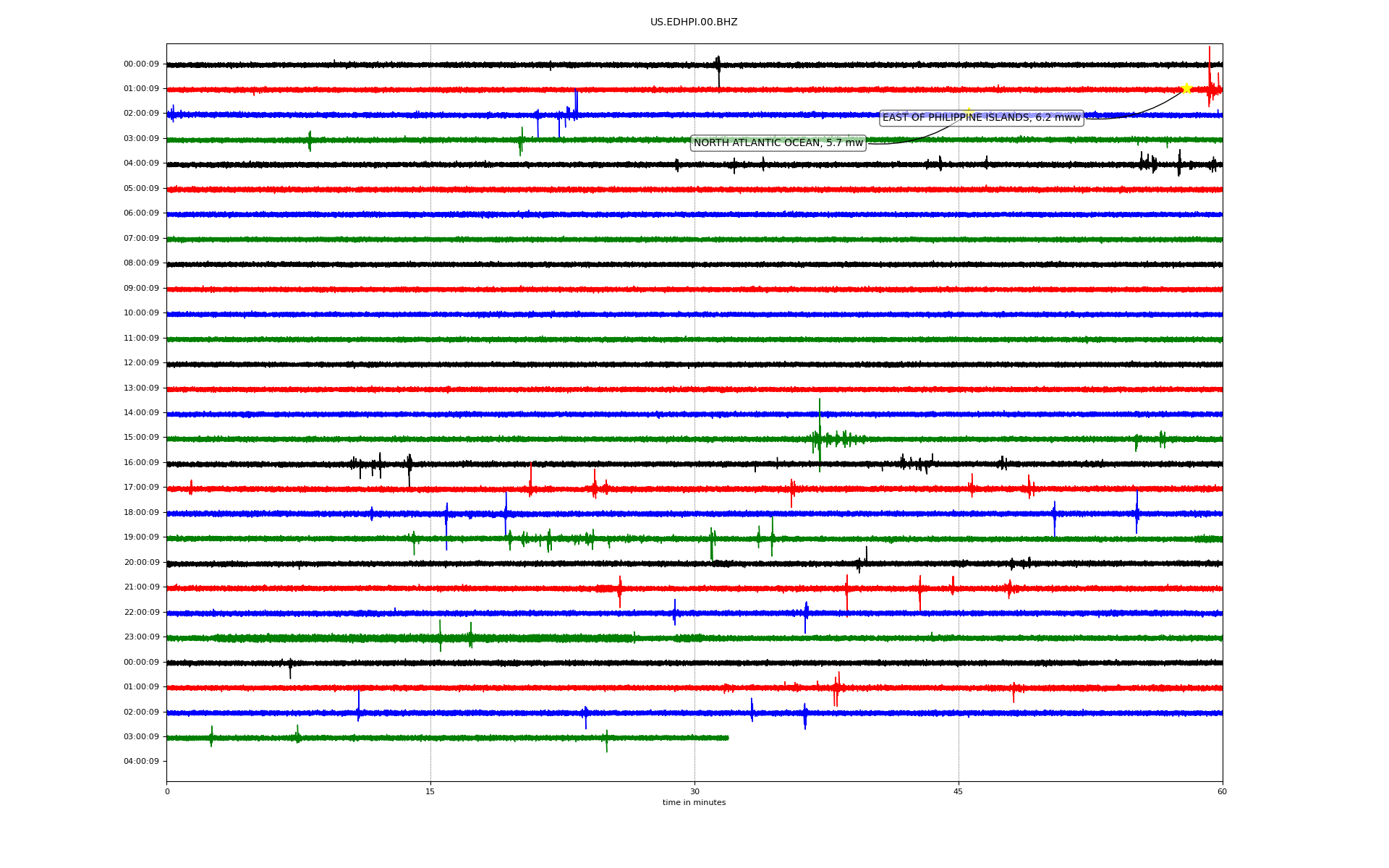Click the 11:00:09 time label
The width and height of the screenshot is (1389, 868).
tap(141, 339)
